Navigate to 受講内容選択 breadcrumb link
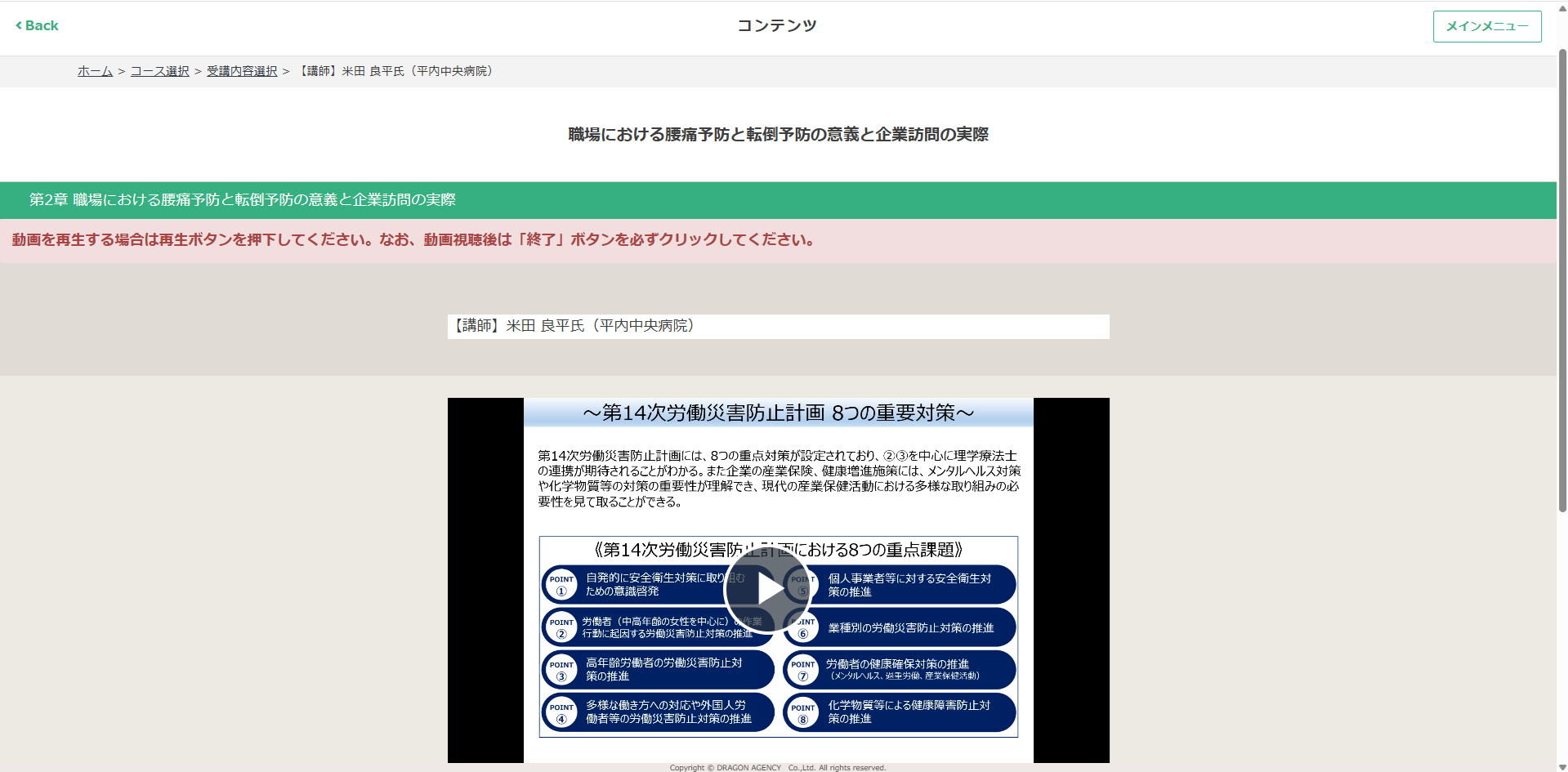Screen dimensions: 1568x772 point(242,71)
